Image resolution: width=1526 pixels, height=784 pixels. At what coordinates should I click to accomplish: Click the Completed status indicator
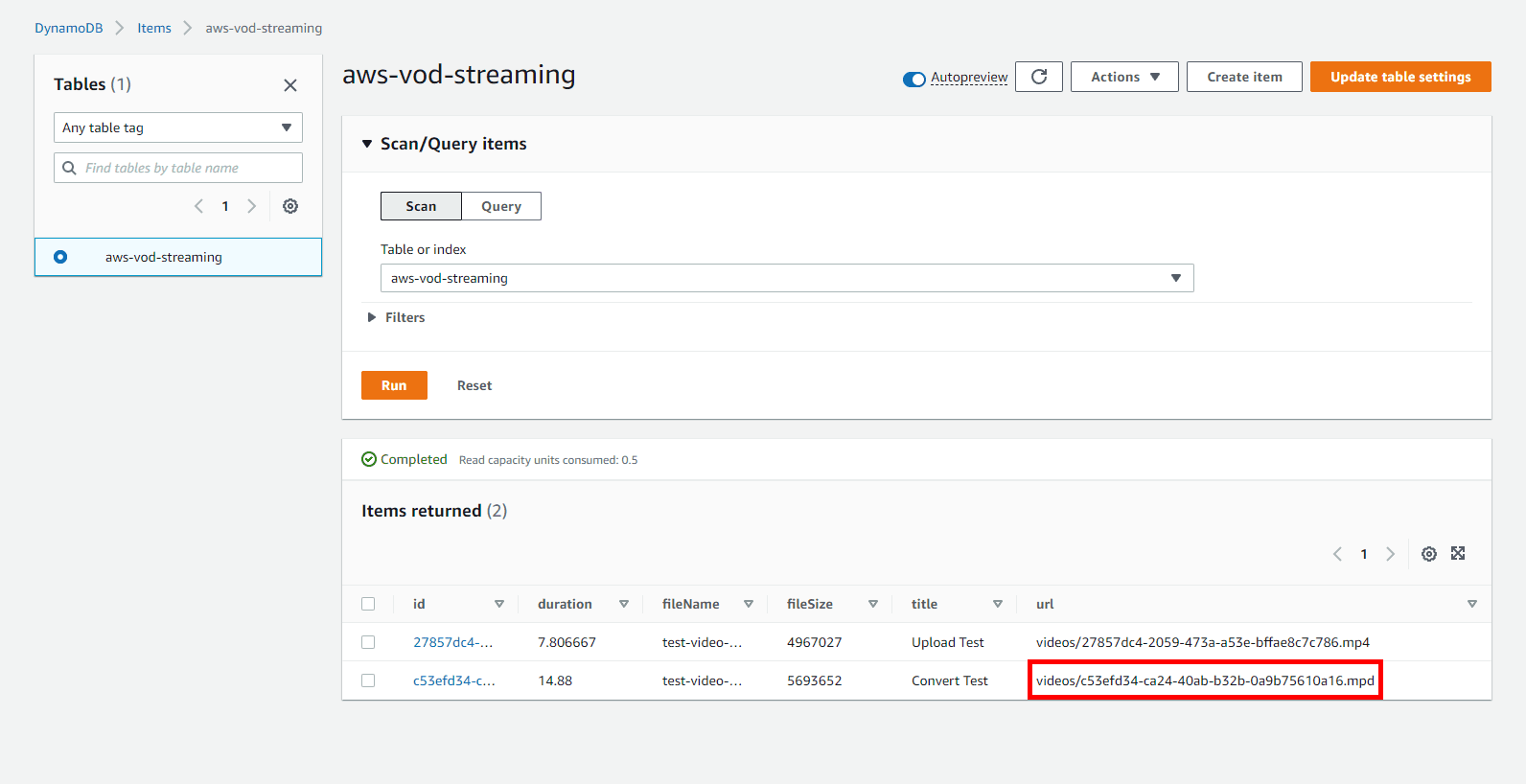click(404, 459)
